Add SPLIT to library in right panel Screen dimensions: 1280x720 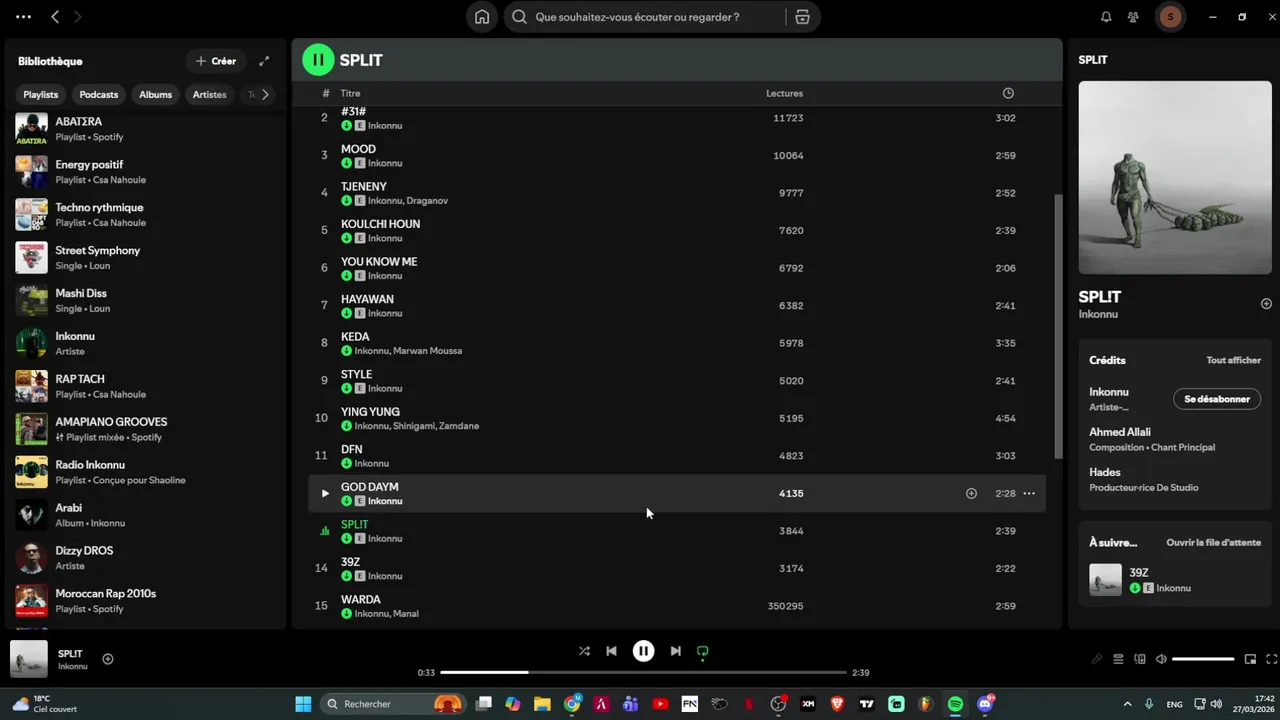[x=1266, y=303]
